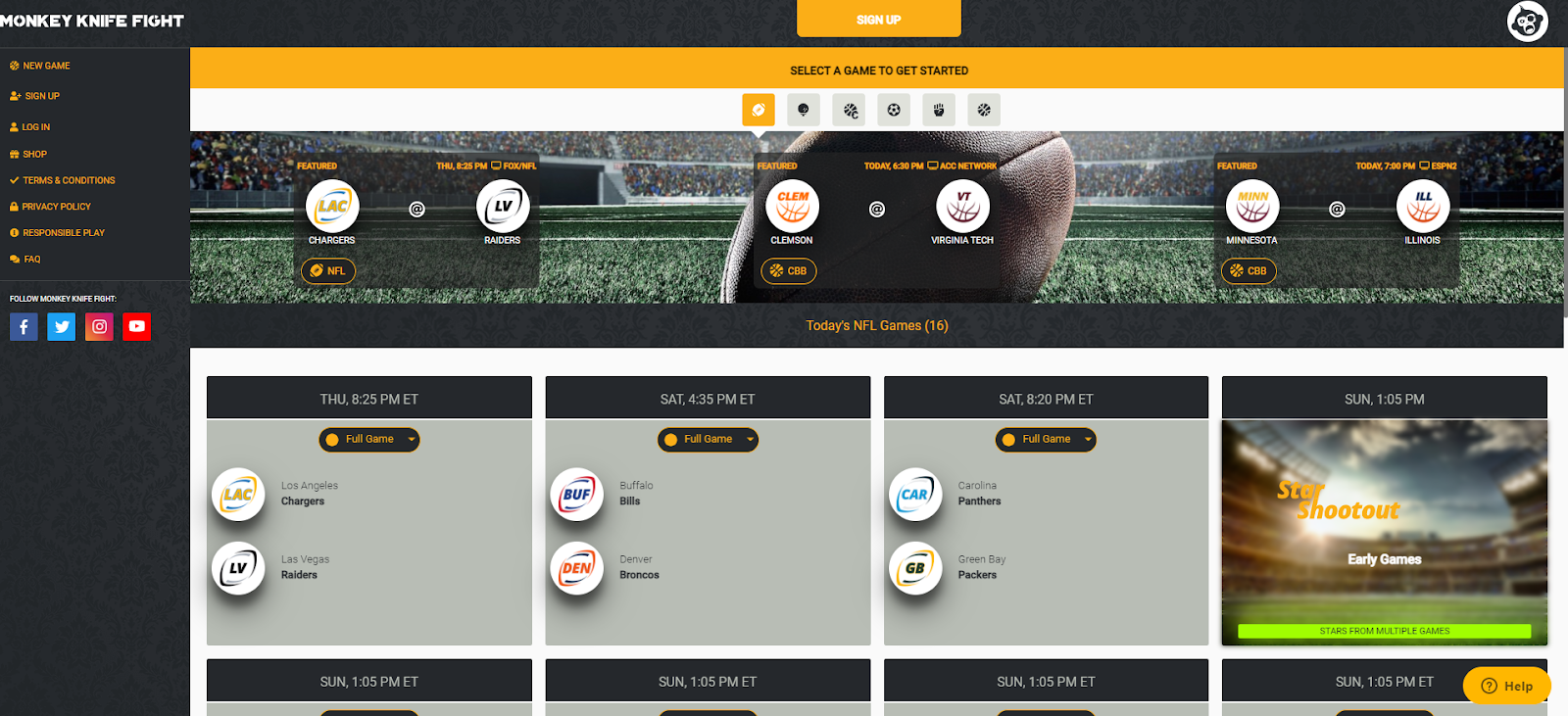The height and width of the screenshot is (716, 1568).
Task: Expand Full Game dropdown for Bills game
Action: pos(708,440)
